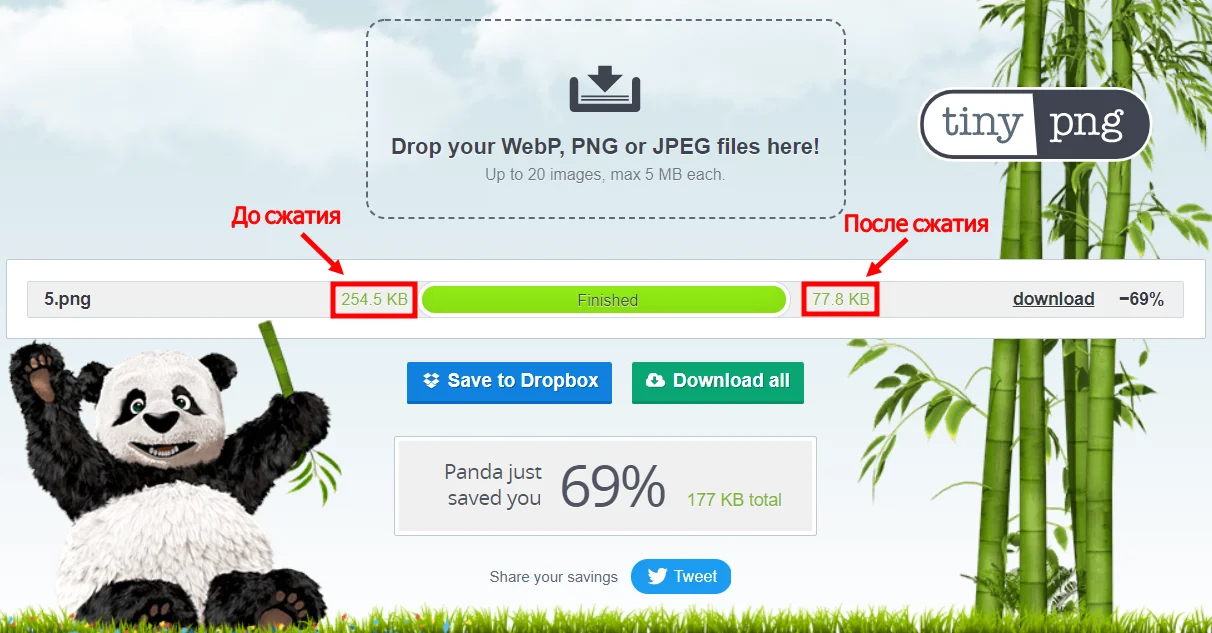Click the −69% reduction value
Image resolution: width=1212 pixels, height=633 pixels.
1141,299
